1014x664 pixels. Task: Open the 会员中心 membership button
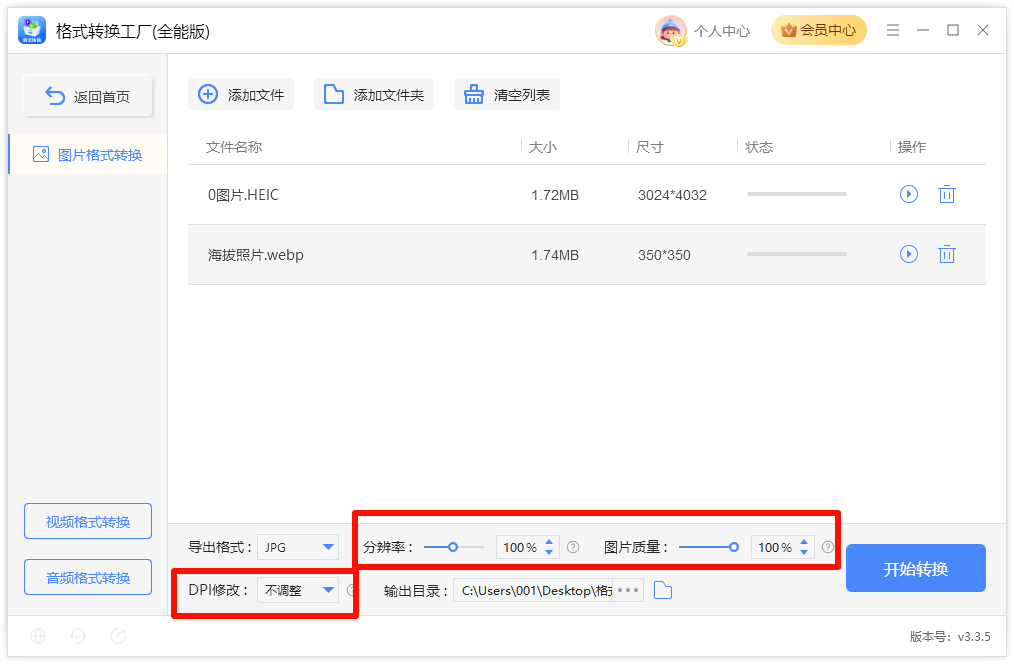(x=819, y=30)
